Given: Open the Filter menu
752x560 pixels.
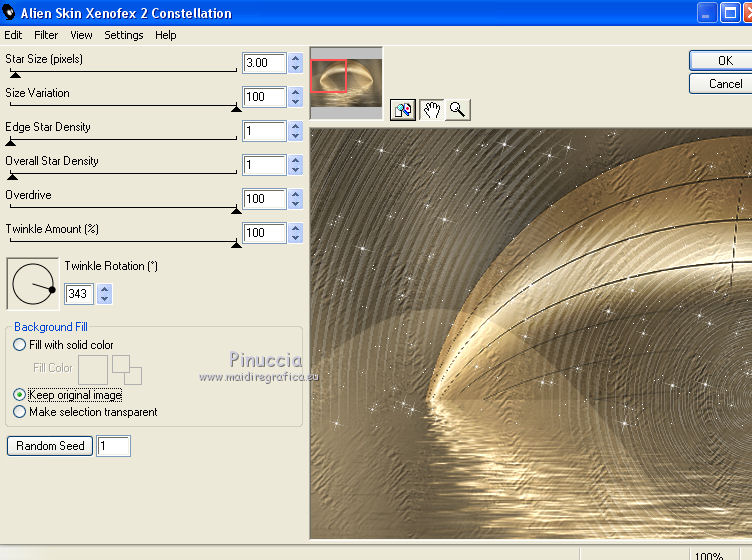Looking at the screenshot, I should (x=46, y=35).
